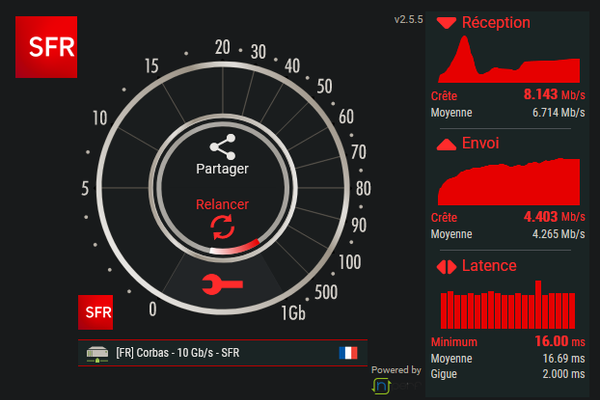Viewport: 600px width, 400px height.
Task: Click the 16.00 ms minimum latency value
Action: pos(560,341)
